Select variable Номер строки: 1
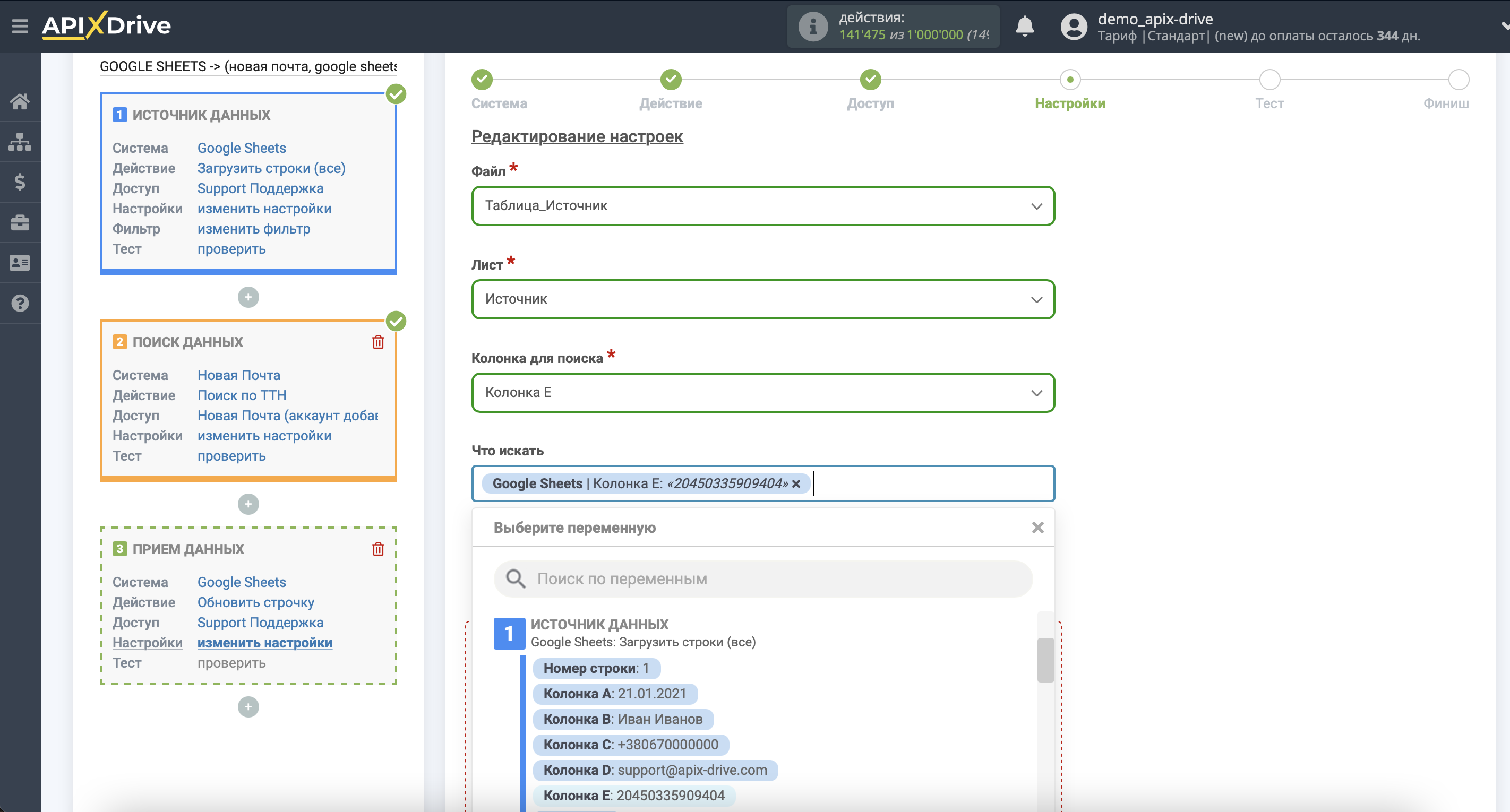The image size is (1510, 812). click(x=596, y=669)
